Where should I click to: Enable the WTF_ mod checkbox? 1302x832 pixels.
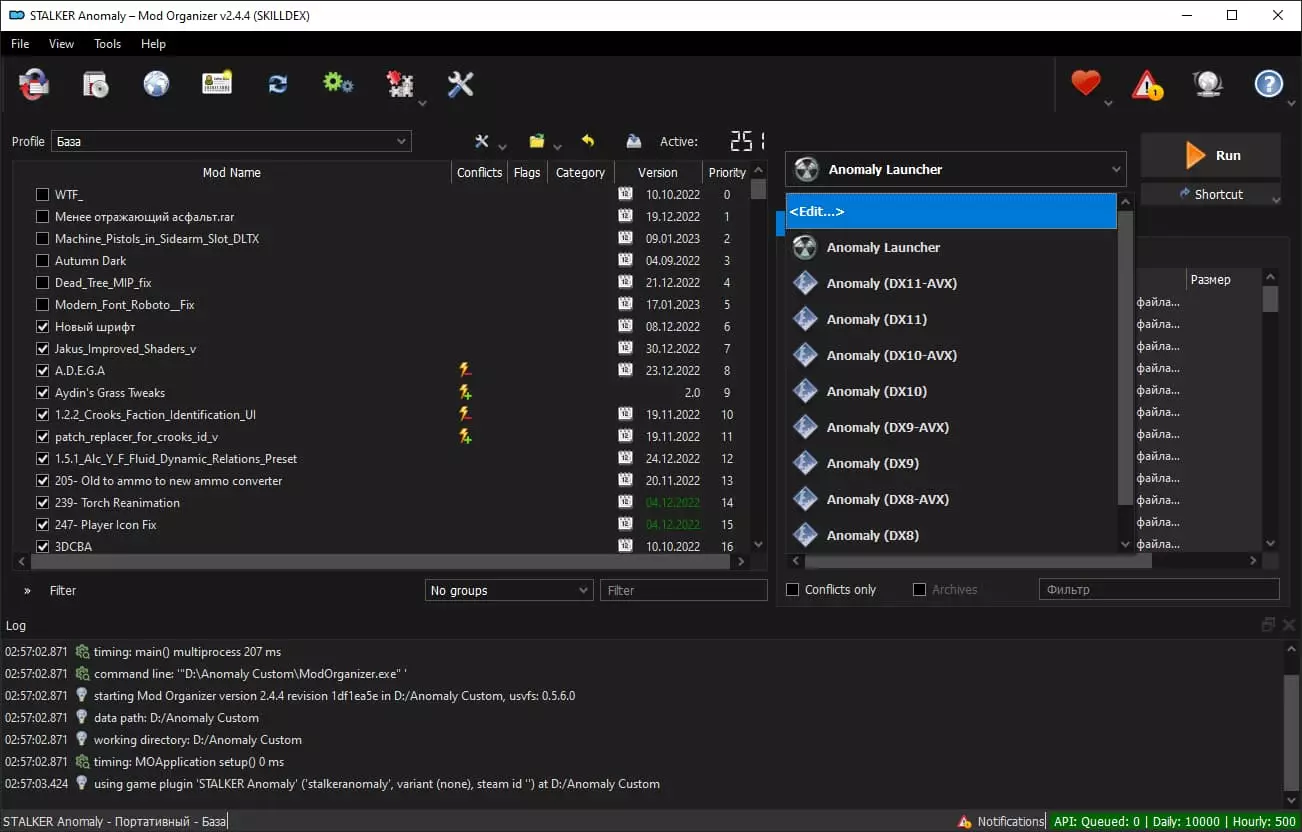pyautogui.click(x=42, y=195)
